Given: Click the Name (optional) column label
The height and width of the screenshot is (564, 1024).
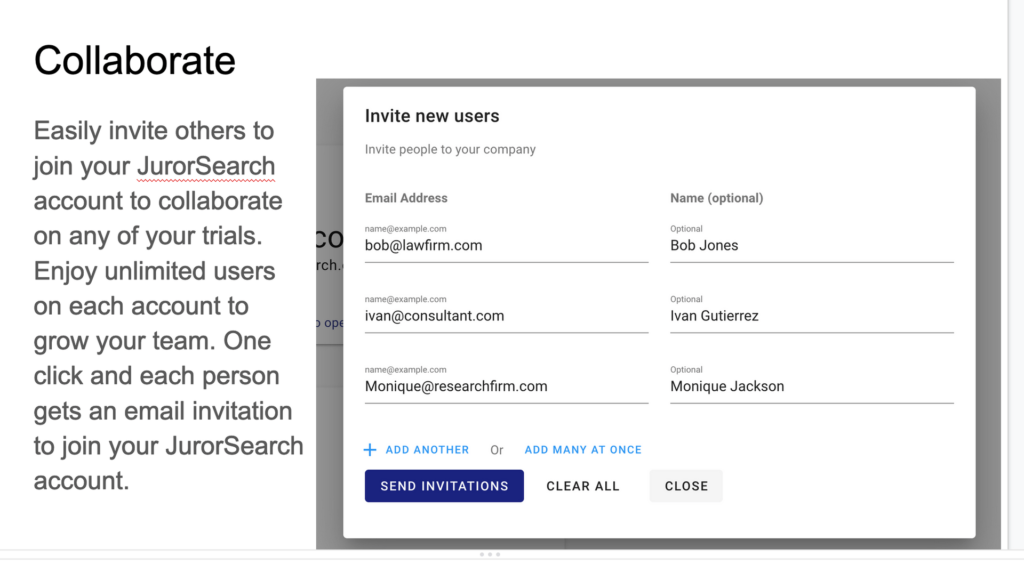Looking at the screenshot, I should click(x=716, y=198).
